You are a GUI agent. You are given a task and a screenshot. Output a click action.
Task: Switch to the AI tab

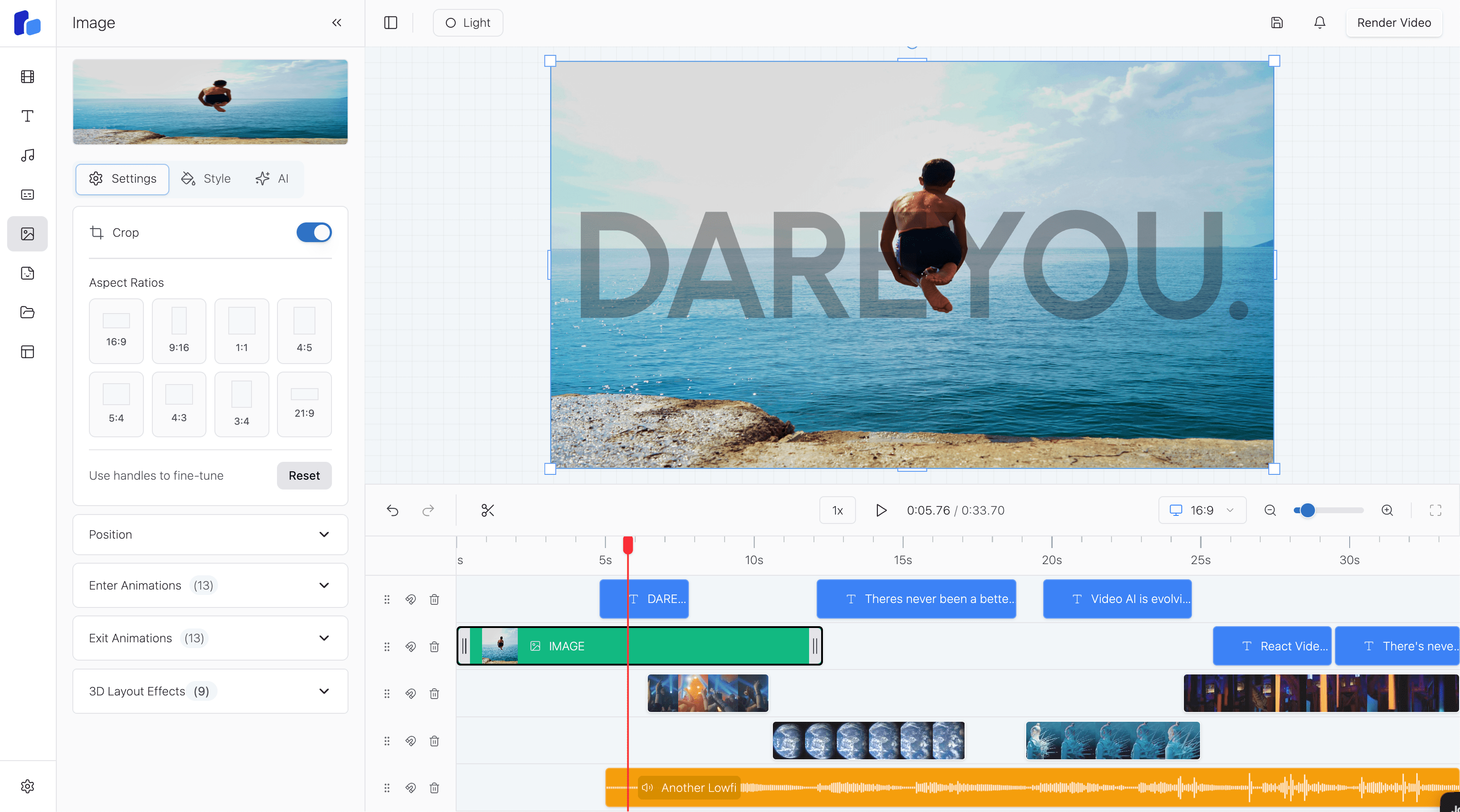click(x=272, y=179)
